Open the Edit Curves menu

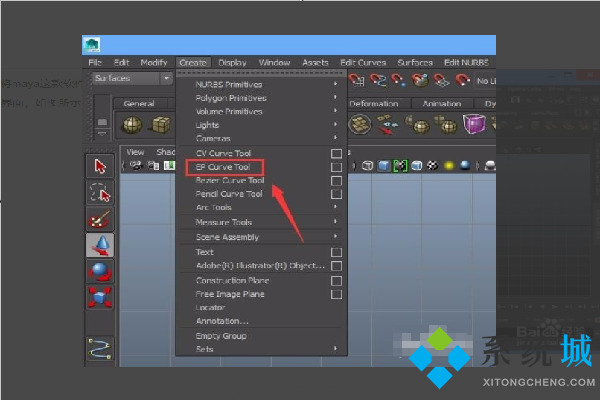coord(361,62)
